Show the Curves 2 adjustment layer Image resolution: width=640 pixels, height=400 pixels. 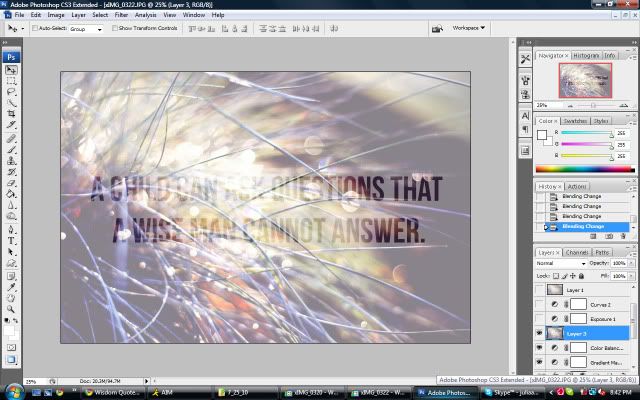[x=540, y=304]
